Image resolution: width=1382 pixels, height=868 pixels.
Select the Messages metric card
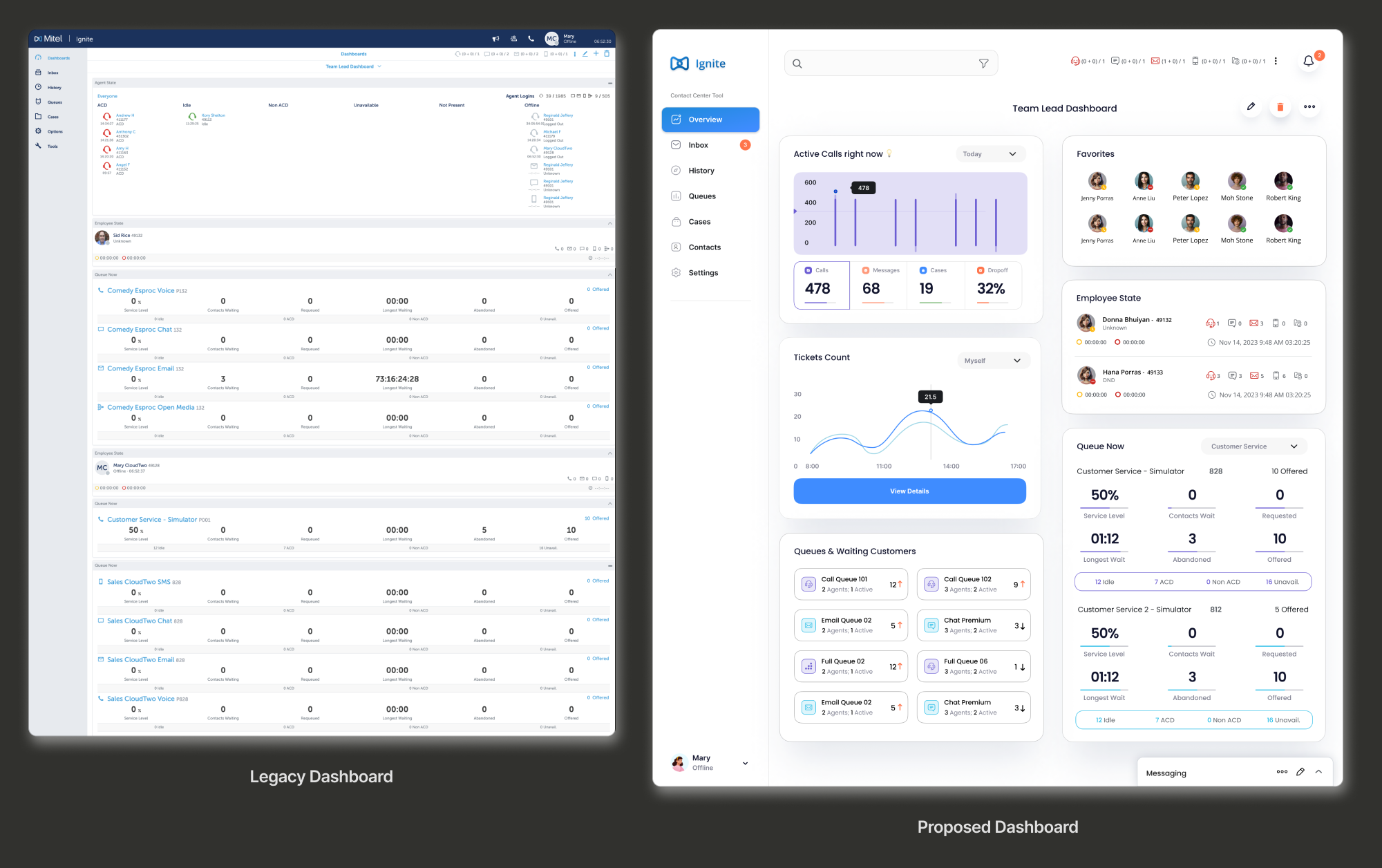coord(878,285)
